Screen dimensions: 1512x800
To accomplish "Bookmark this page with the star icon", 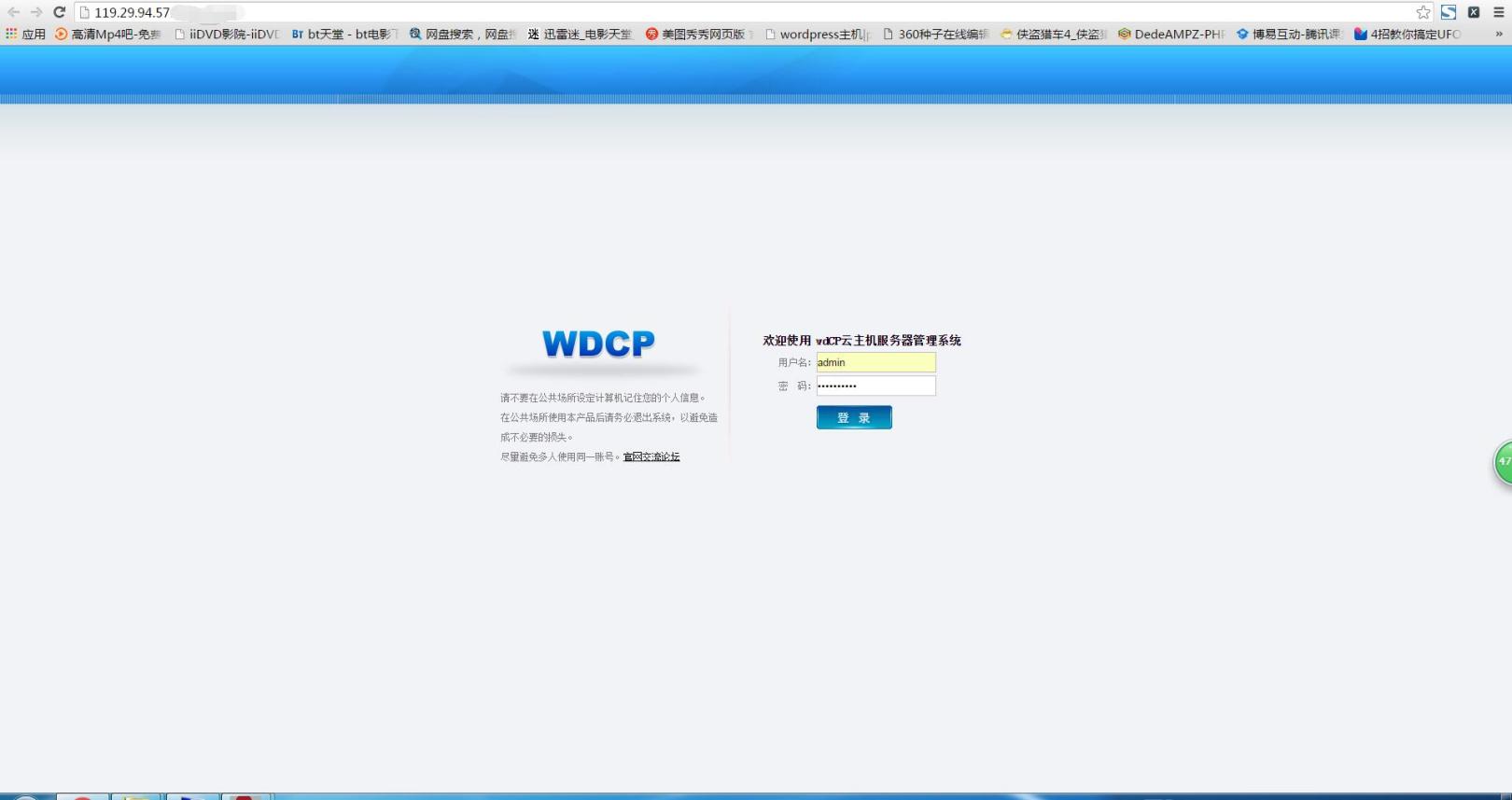I will (1422, 12).
